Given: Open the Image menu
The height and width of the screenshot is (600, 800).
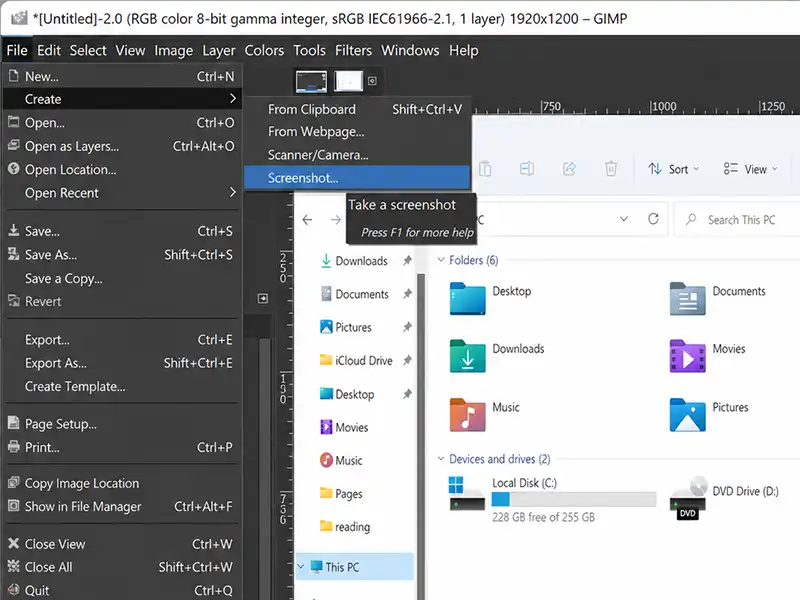Looking at the screenshot, I should (x=173, y=51).
